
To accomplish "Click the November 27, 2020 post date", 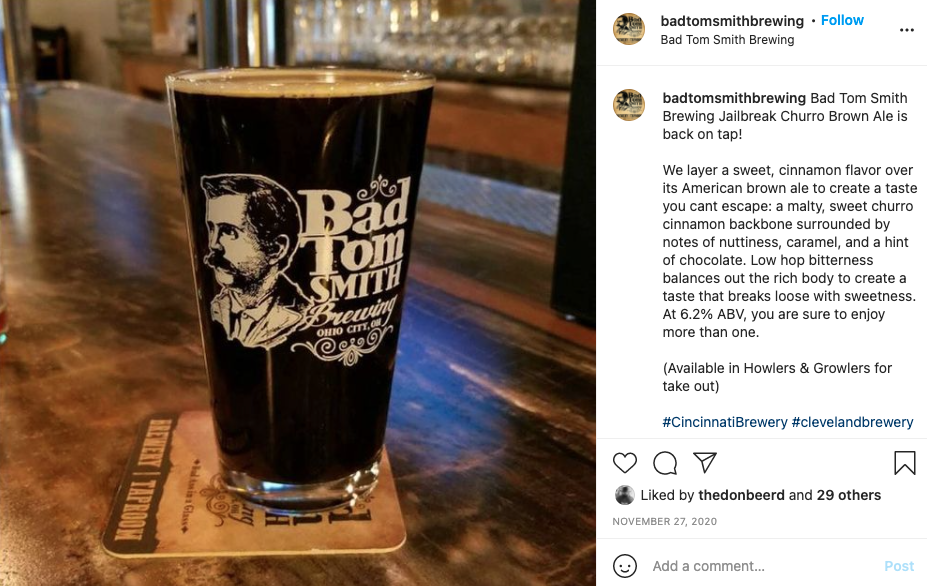I will [665, 522].
